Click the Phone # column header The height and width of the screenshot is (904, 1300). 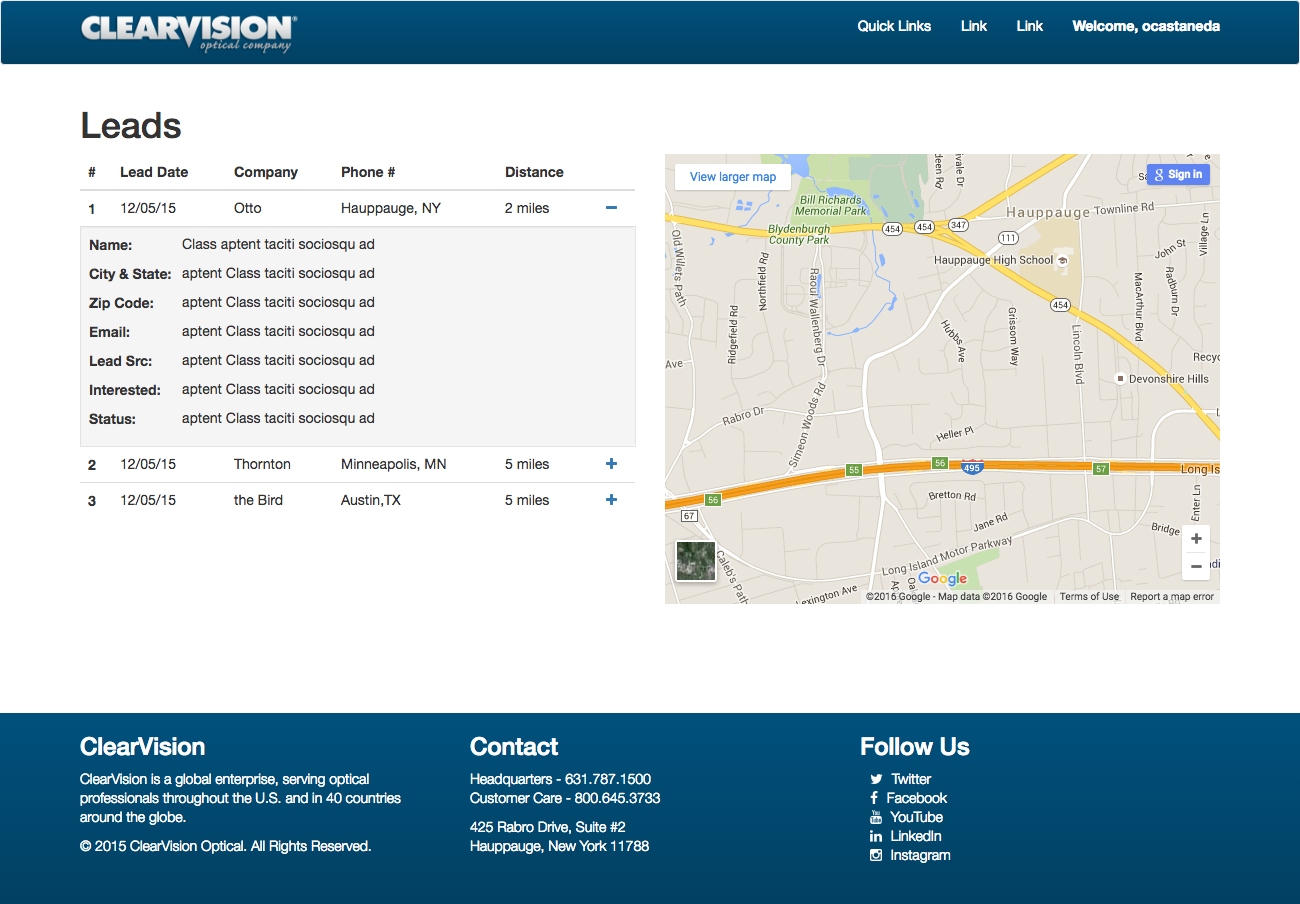pos(368,172)
